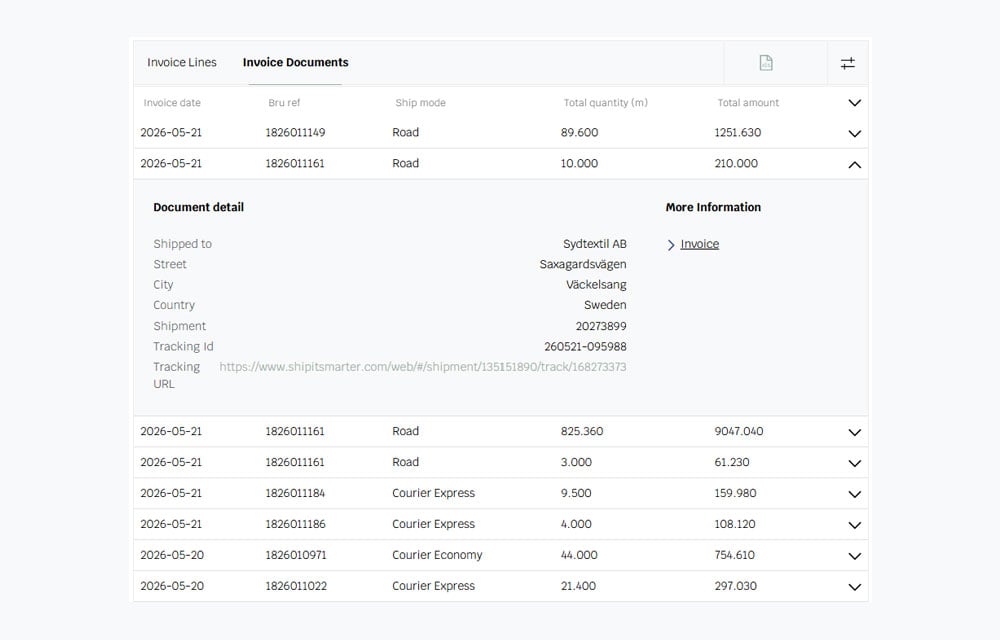Expand the 1826011184 Courier Express row
Image resolution: width=1000 pixels, height=640 pixels.
pyautogui.click(x=855, y=494)
